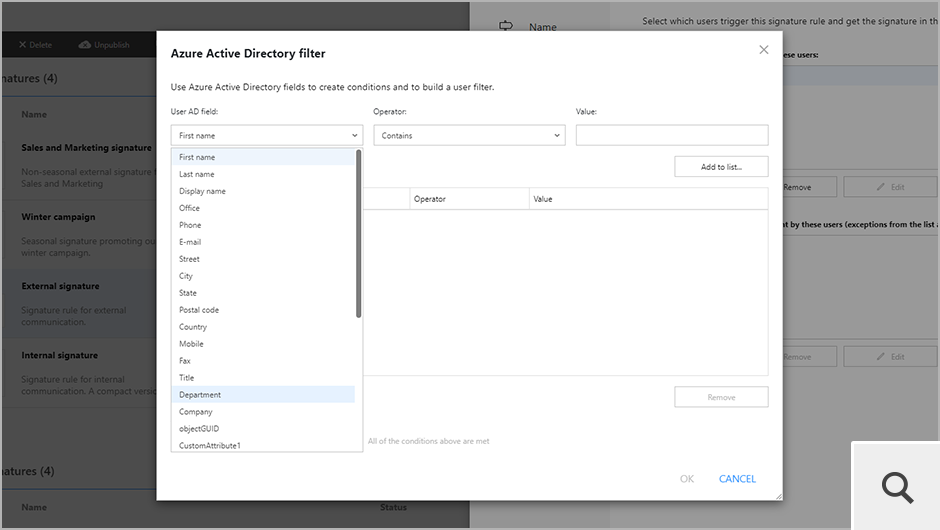Click the upper Edit button in background
The image size is (940, 530).
pos(890,187)
